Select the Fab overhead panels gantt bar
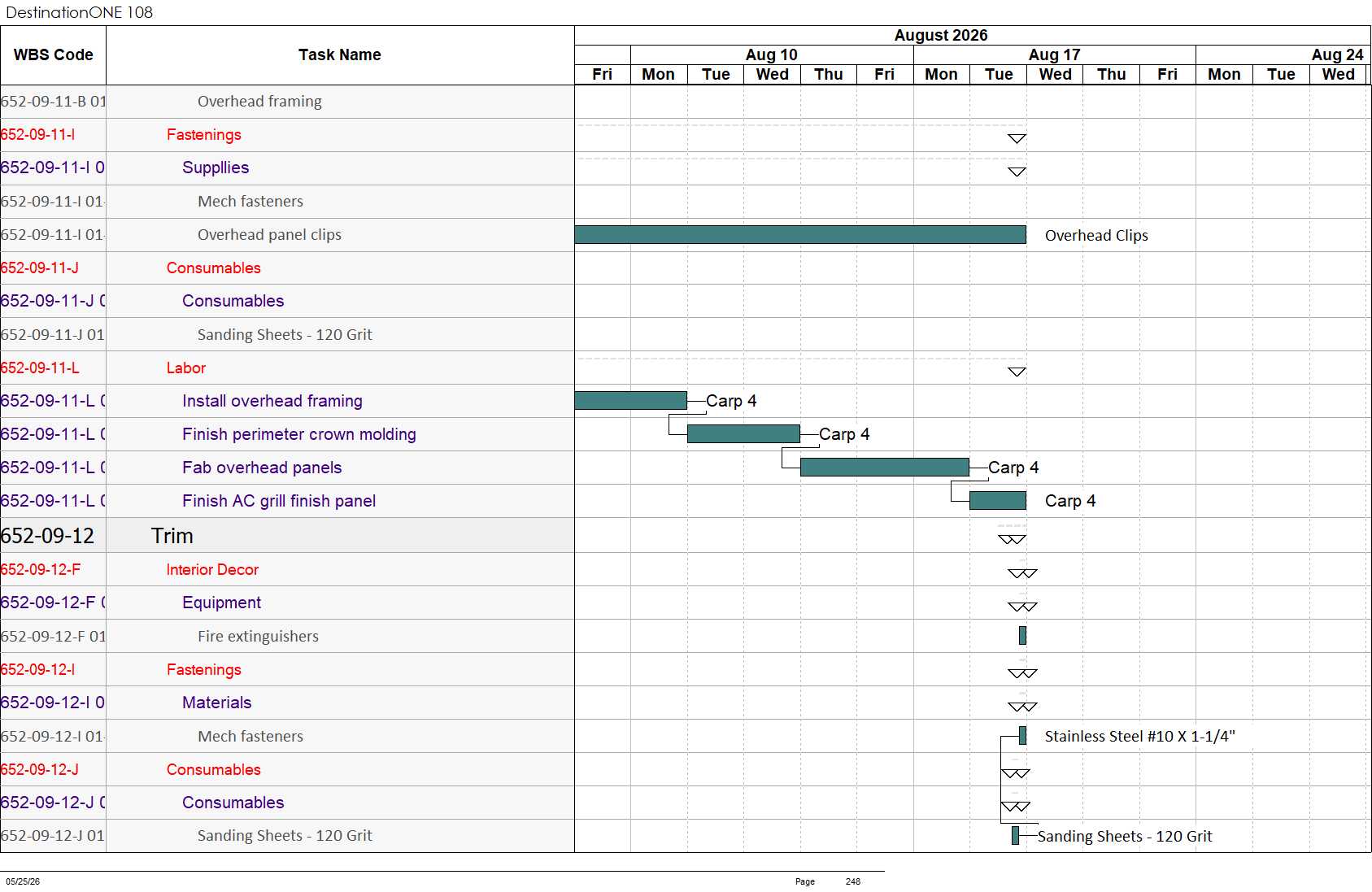Viewport: 1372px width, 892px height. (885, 468)
